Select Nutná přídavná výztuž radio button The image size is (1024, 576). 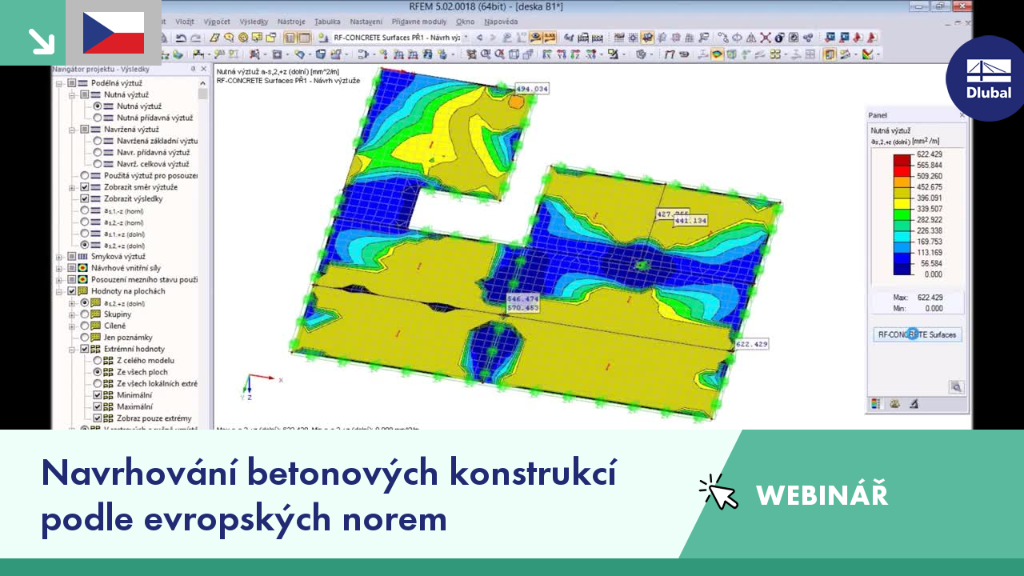pos(97,118)
